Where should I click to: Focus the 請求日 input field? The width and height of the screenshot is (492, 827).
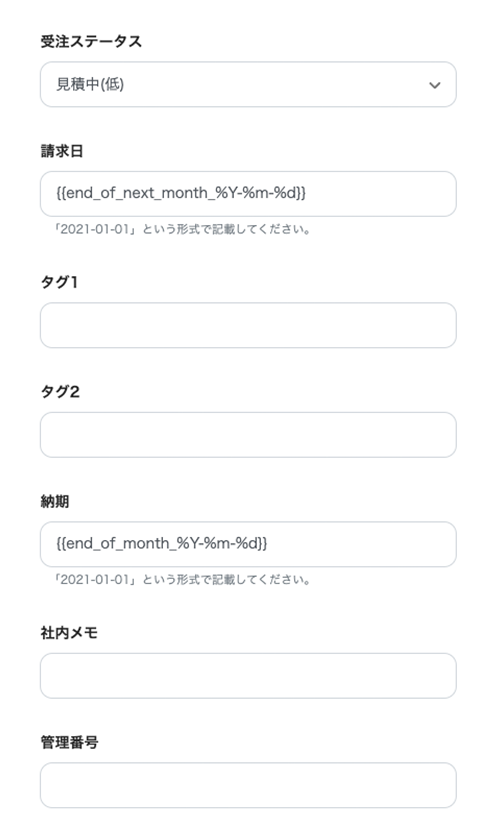point(248,194)
